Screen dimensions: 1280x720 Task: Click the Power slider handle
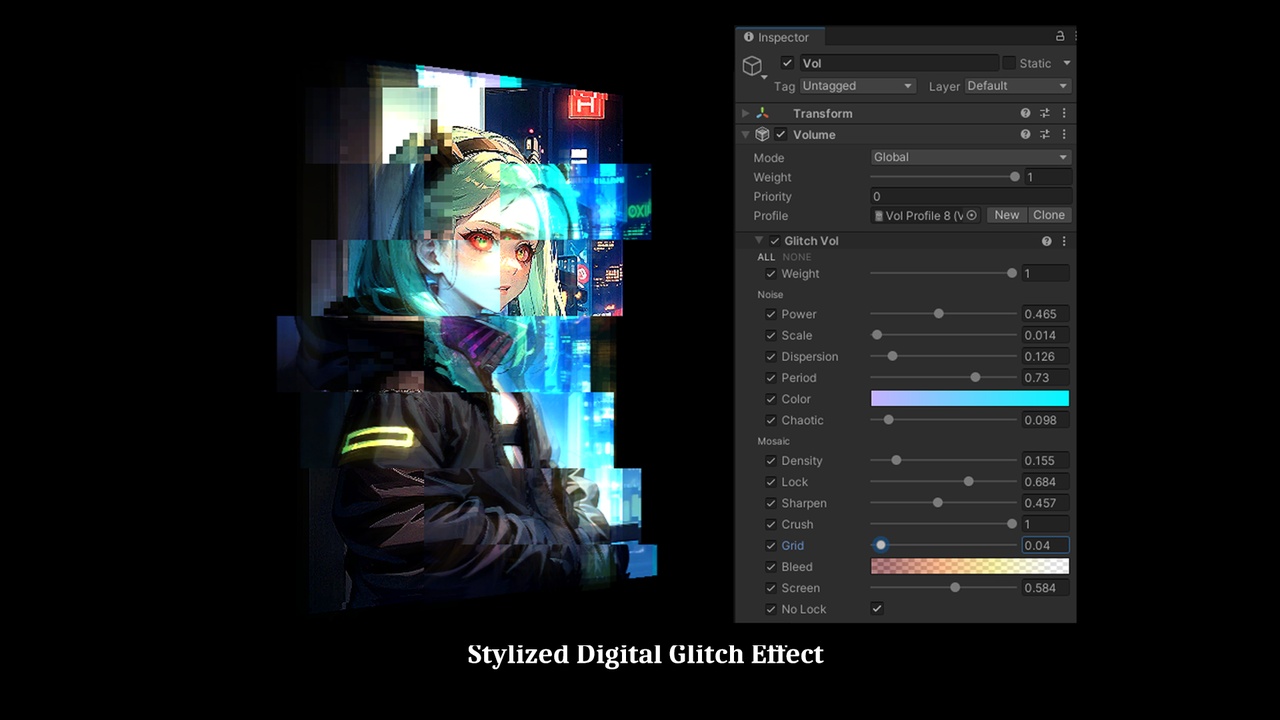click(x=938, y=314)
